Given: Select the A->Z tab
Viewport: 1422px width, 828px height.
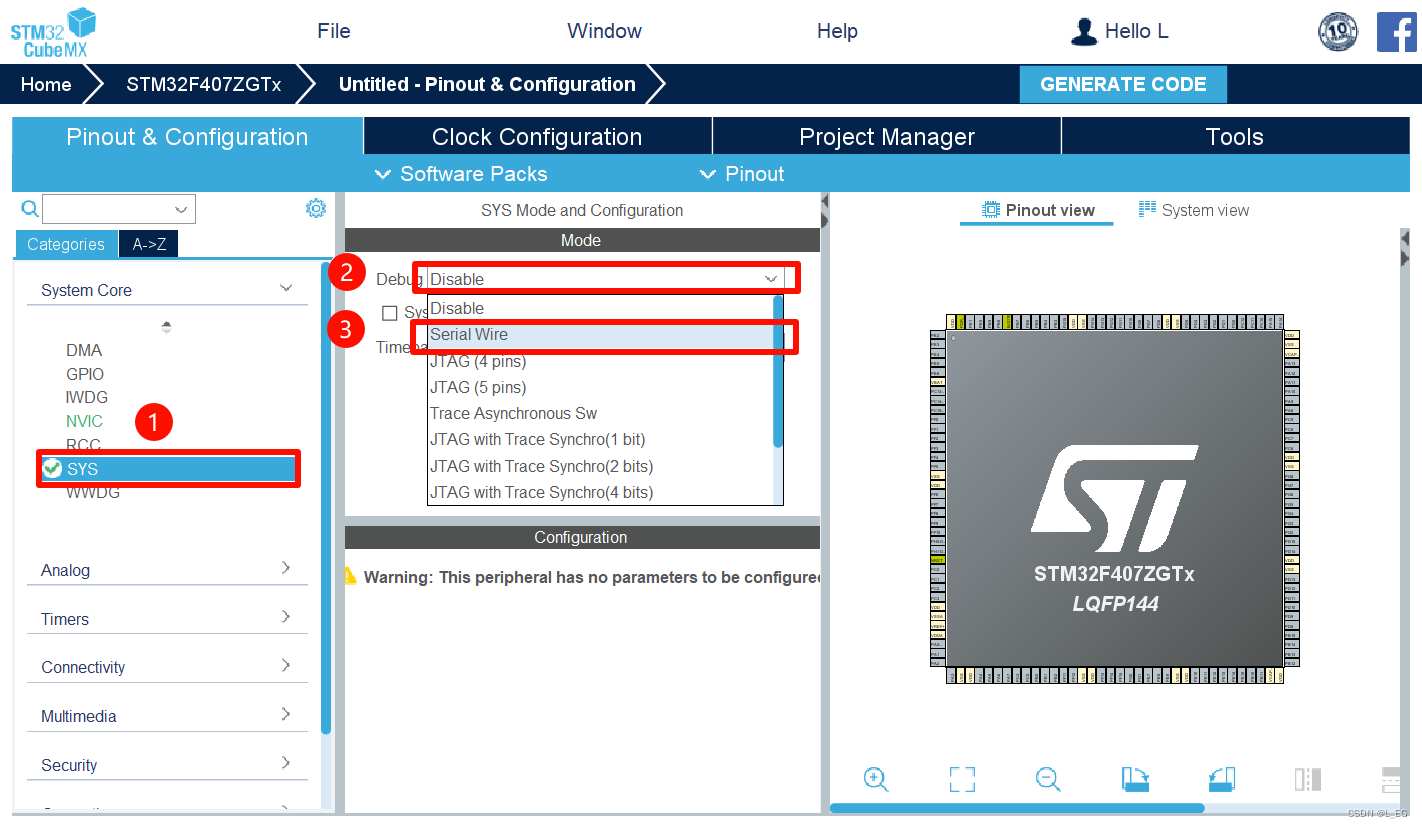Looking at the screenshot, I should [x=149, y=244].
